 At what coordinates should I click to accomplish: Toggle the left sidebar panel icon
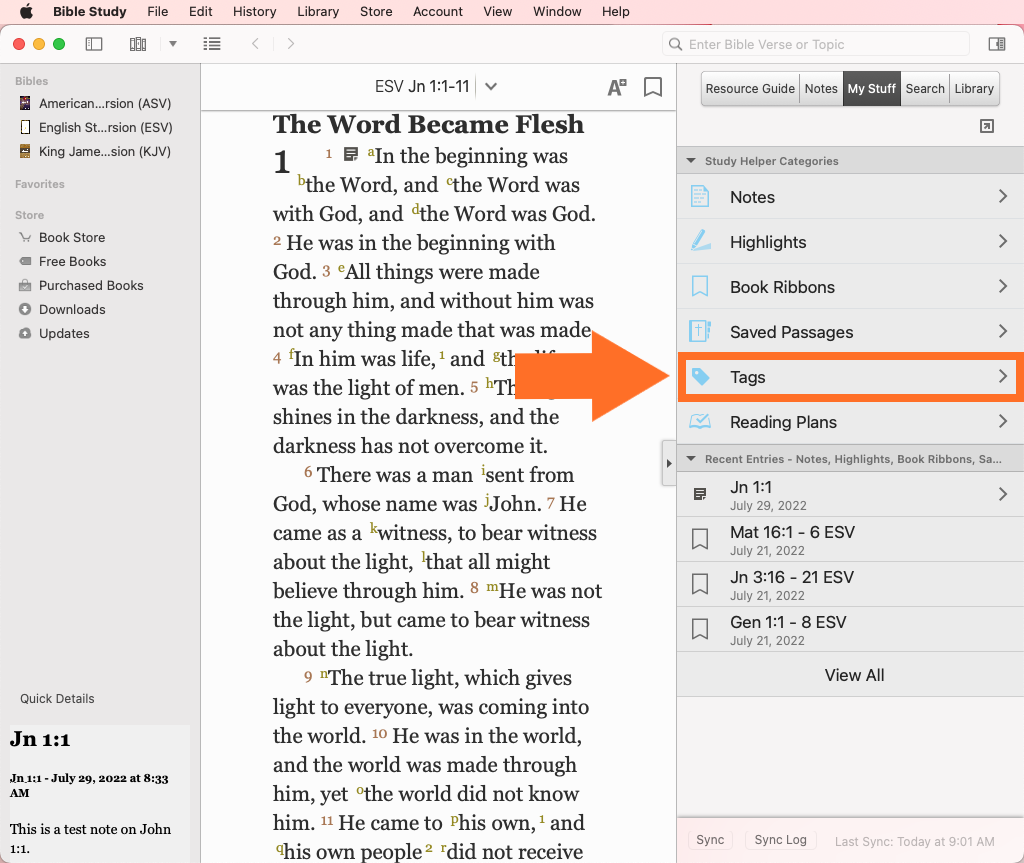point(94,44)
